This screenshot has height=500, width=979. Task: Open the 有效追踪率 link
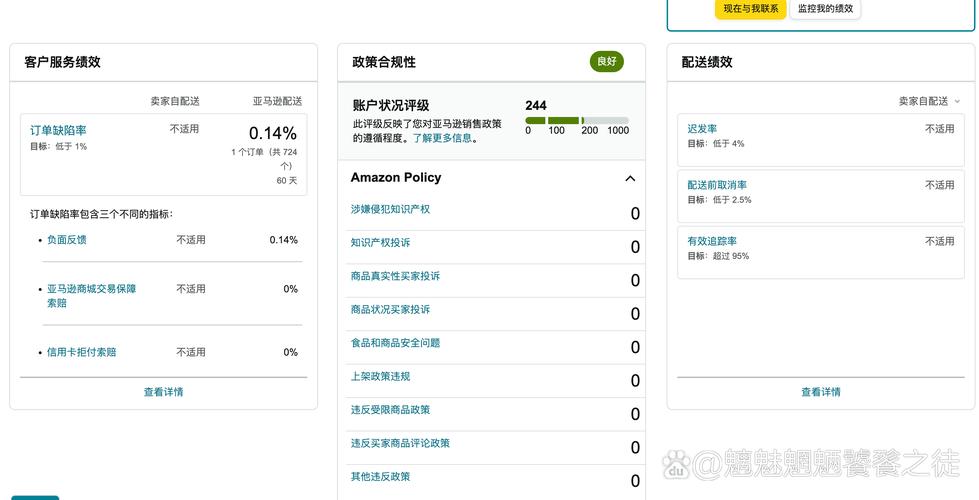[712, 241]
